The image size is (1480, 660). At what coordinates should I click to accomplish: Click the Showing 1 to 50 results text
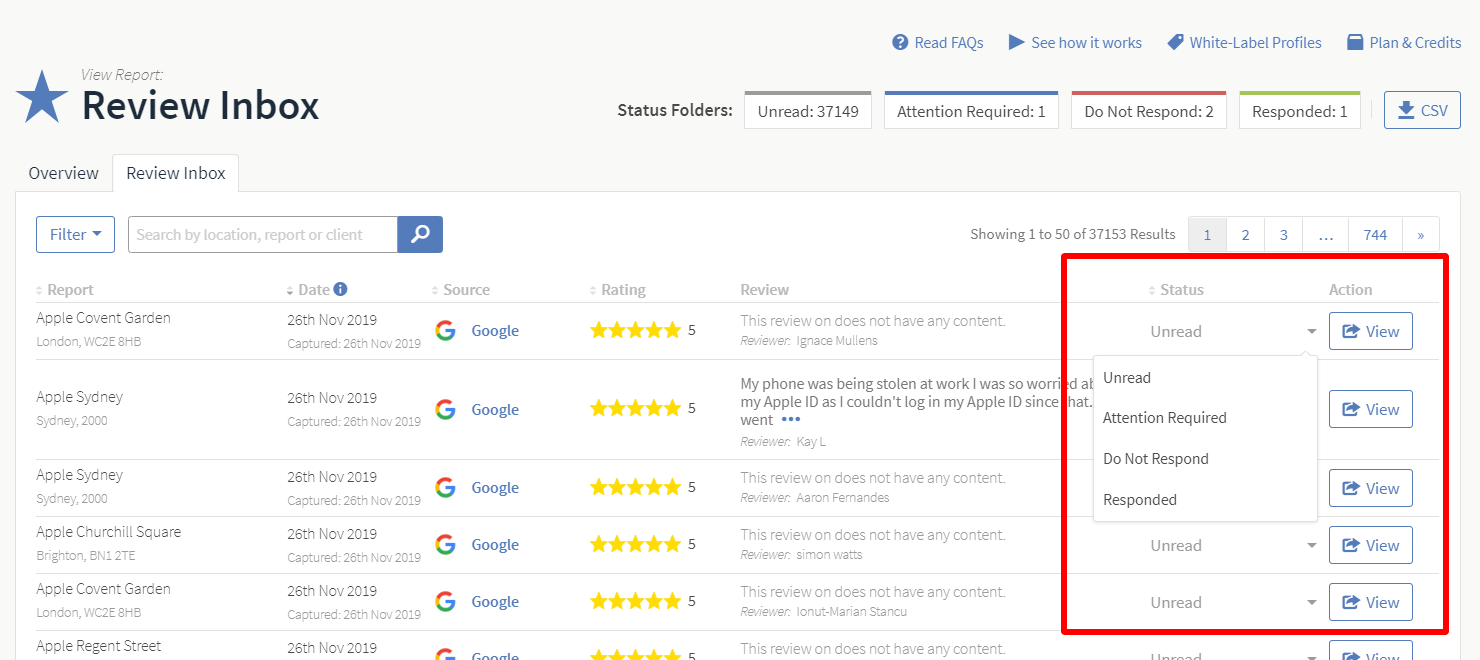pos(1073,234)
